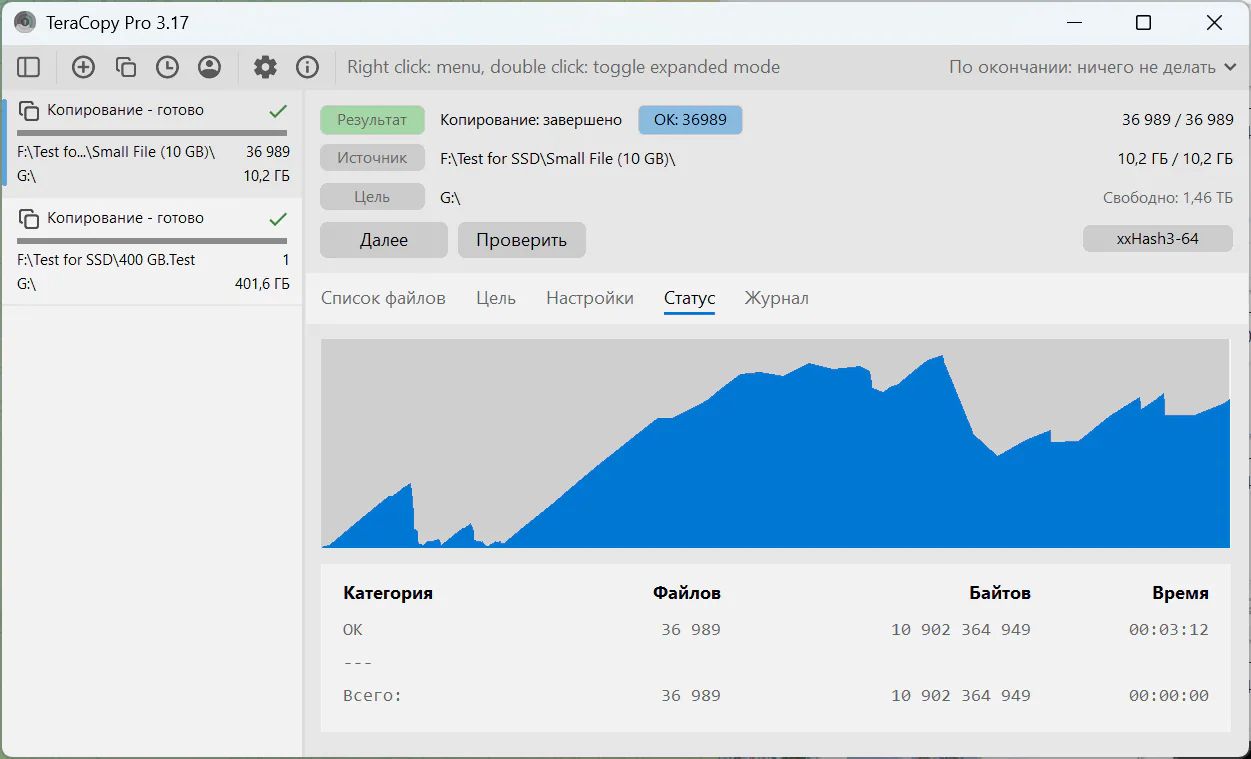Click copy icon of 400 GB.Test job
1251x759 pixels.
tap(29, 219)
